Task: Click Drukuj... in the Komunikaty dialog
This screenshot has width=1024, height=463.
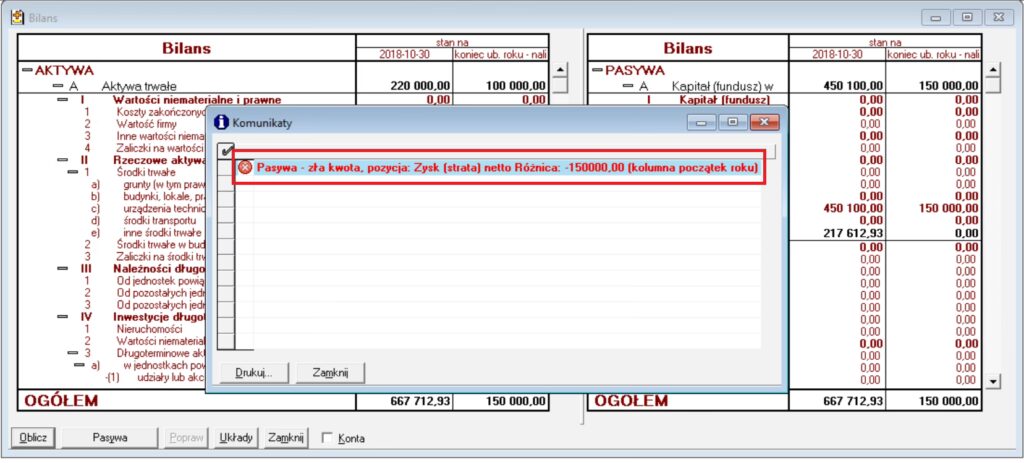Action: click(x=254, y=372)
